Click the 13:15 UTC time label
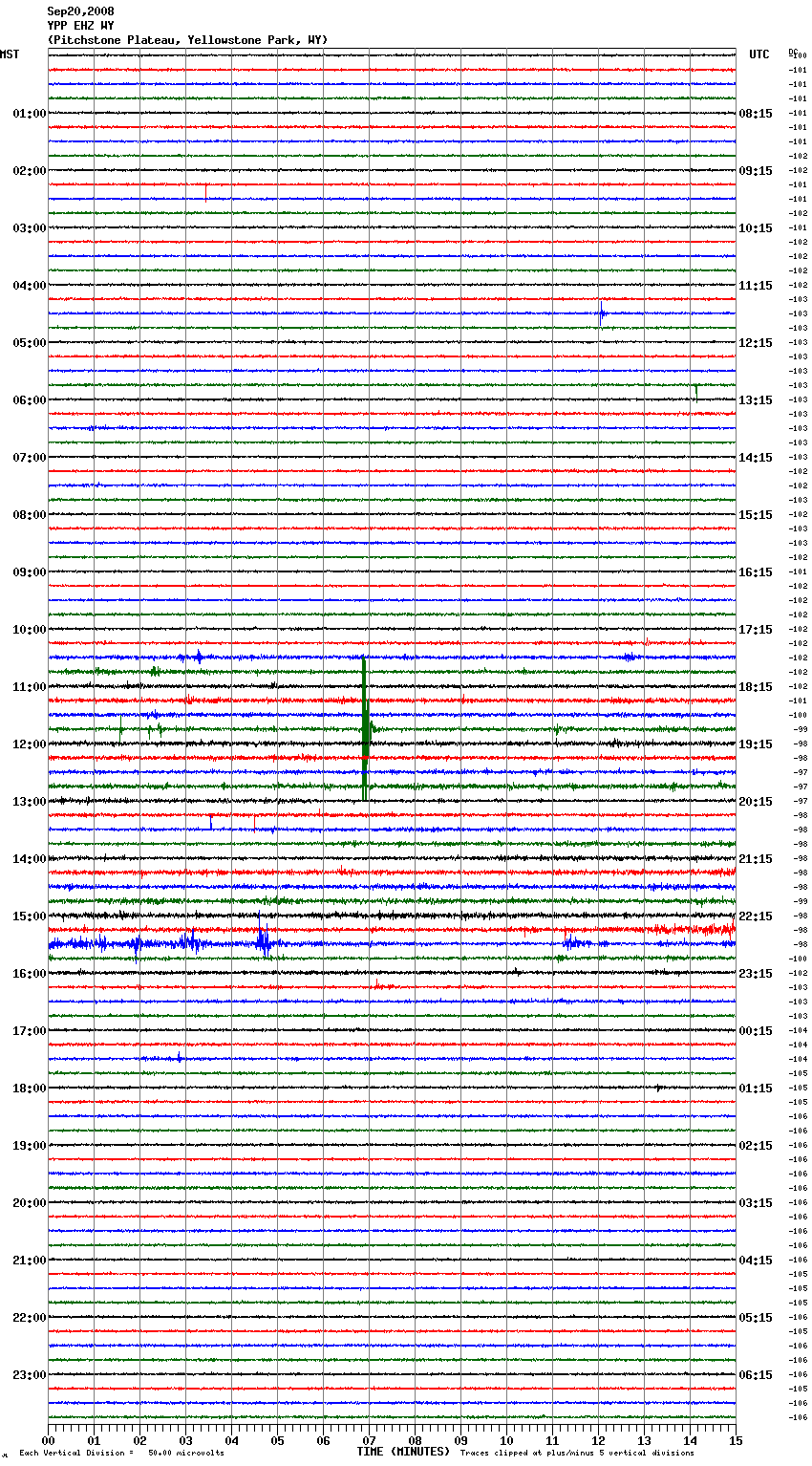 point(756,400)
